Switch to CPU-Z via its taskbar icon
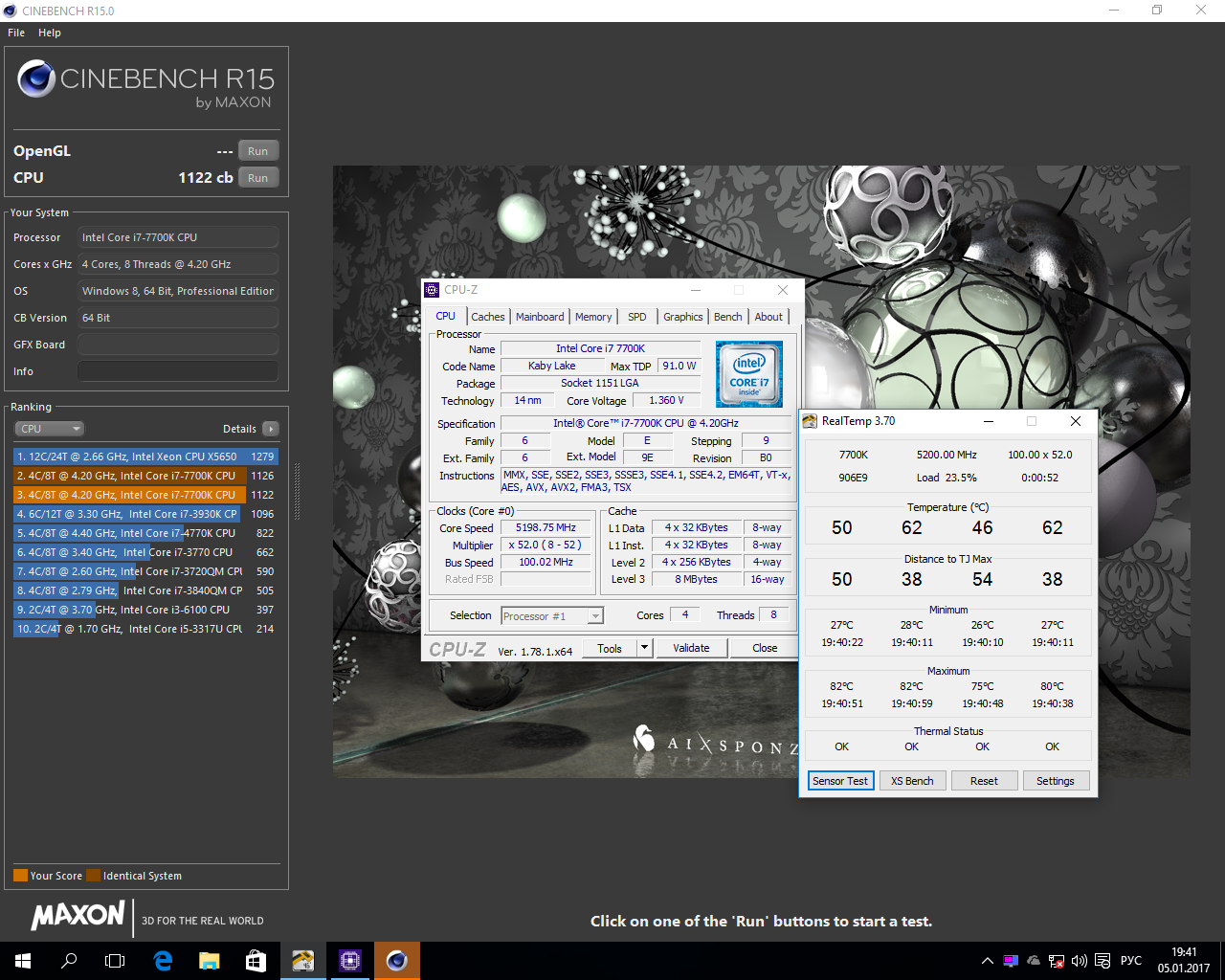This screenshot has width=1225, height=980. click(349, 961)
